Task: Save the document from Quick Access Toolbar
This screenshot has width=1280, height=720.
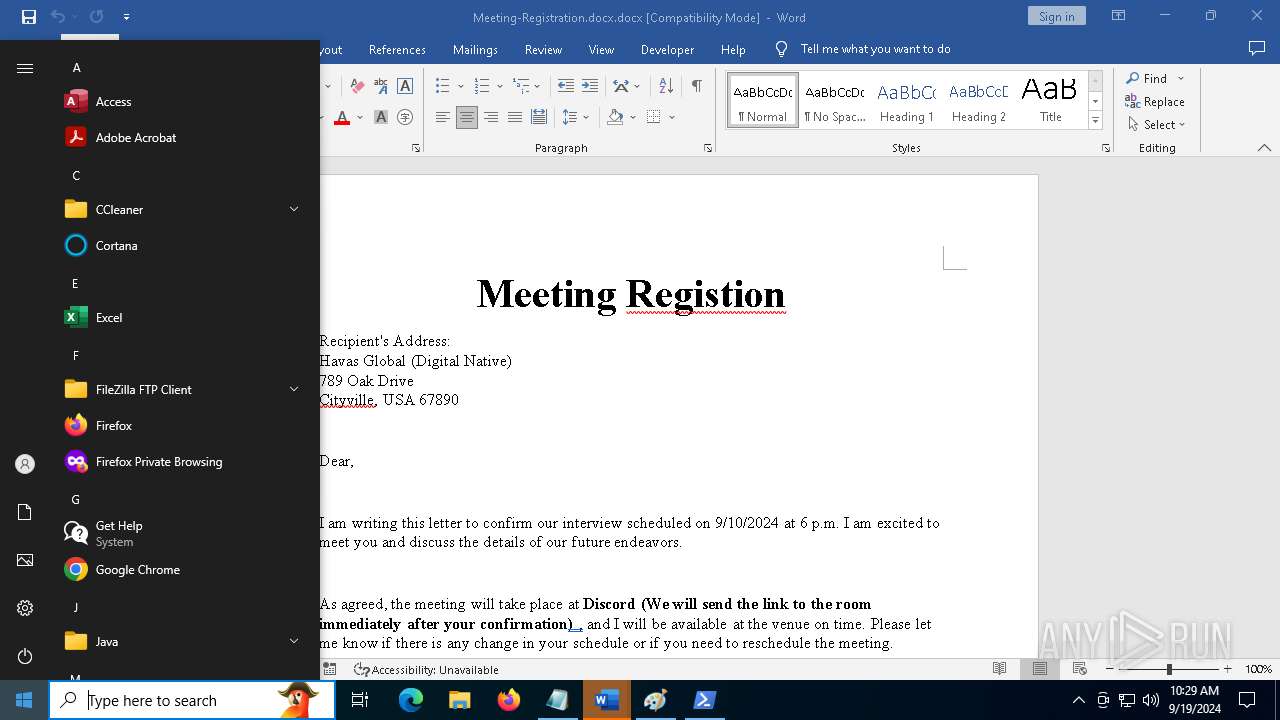Action: (x=29, y=16)
